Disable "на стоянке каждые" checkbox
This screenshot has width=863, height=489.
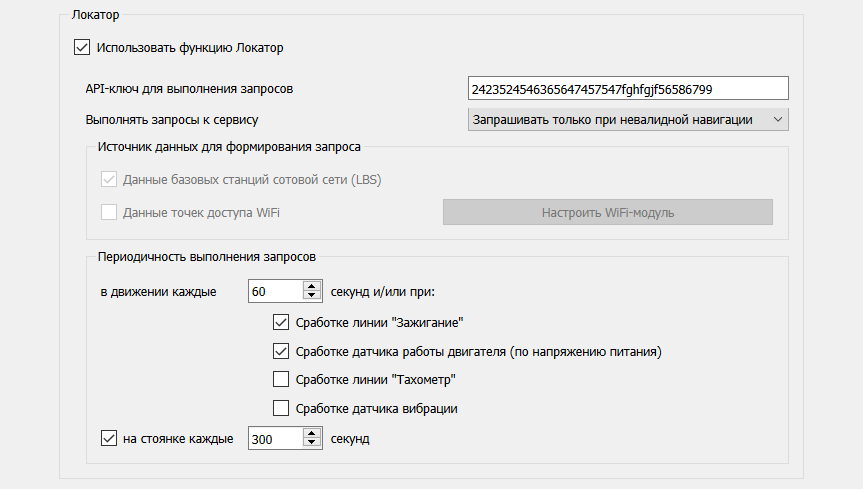click(109, 438)
